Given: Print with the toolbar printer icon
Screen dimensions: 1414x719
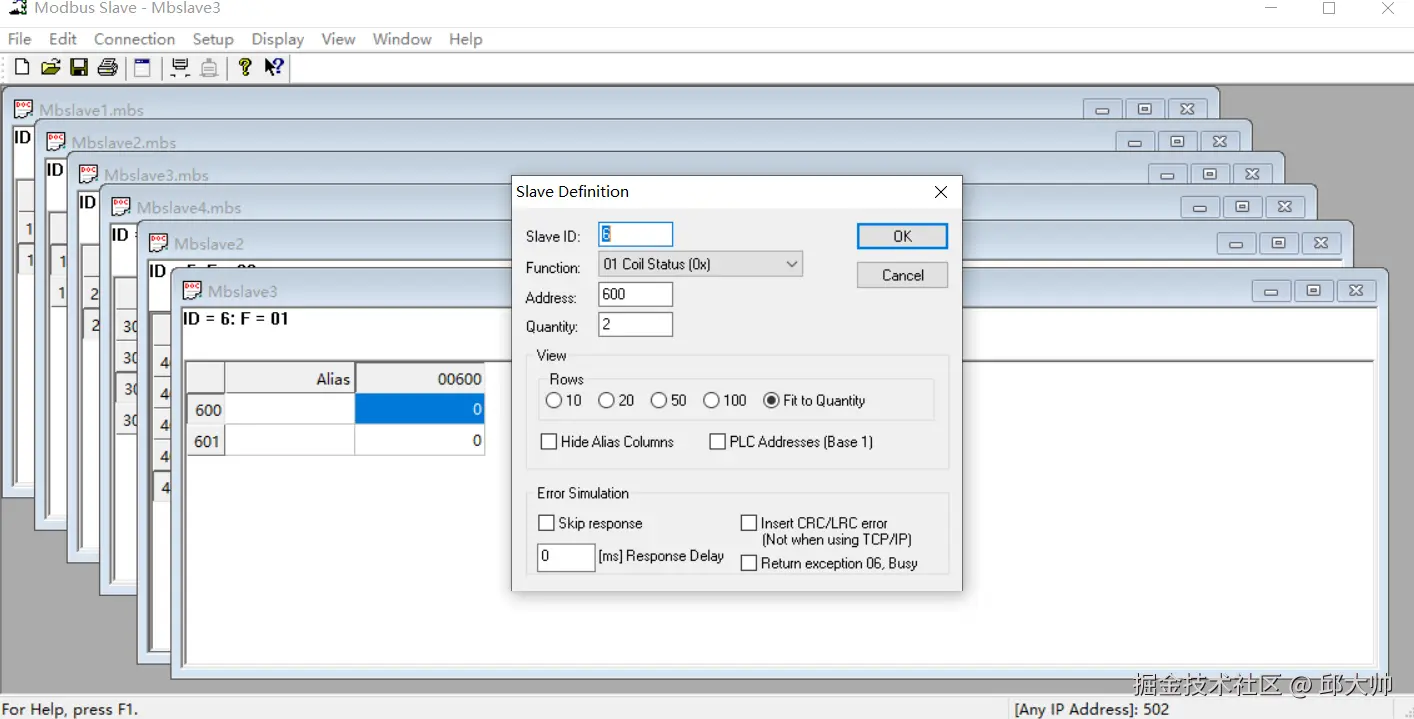Looking at the screenshot, I should point(108,67).
